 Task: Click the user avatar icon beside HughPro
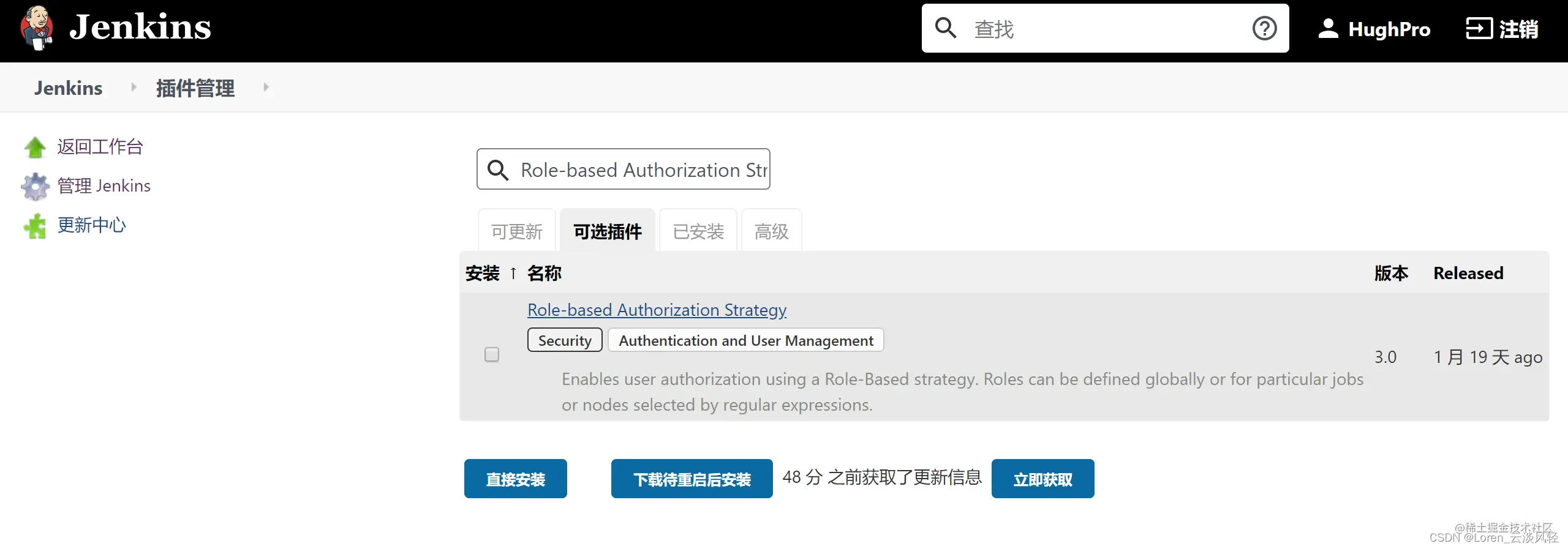(1328, 29)
